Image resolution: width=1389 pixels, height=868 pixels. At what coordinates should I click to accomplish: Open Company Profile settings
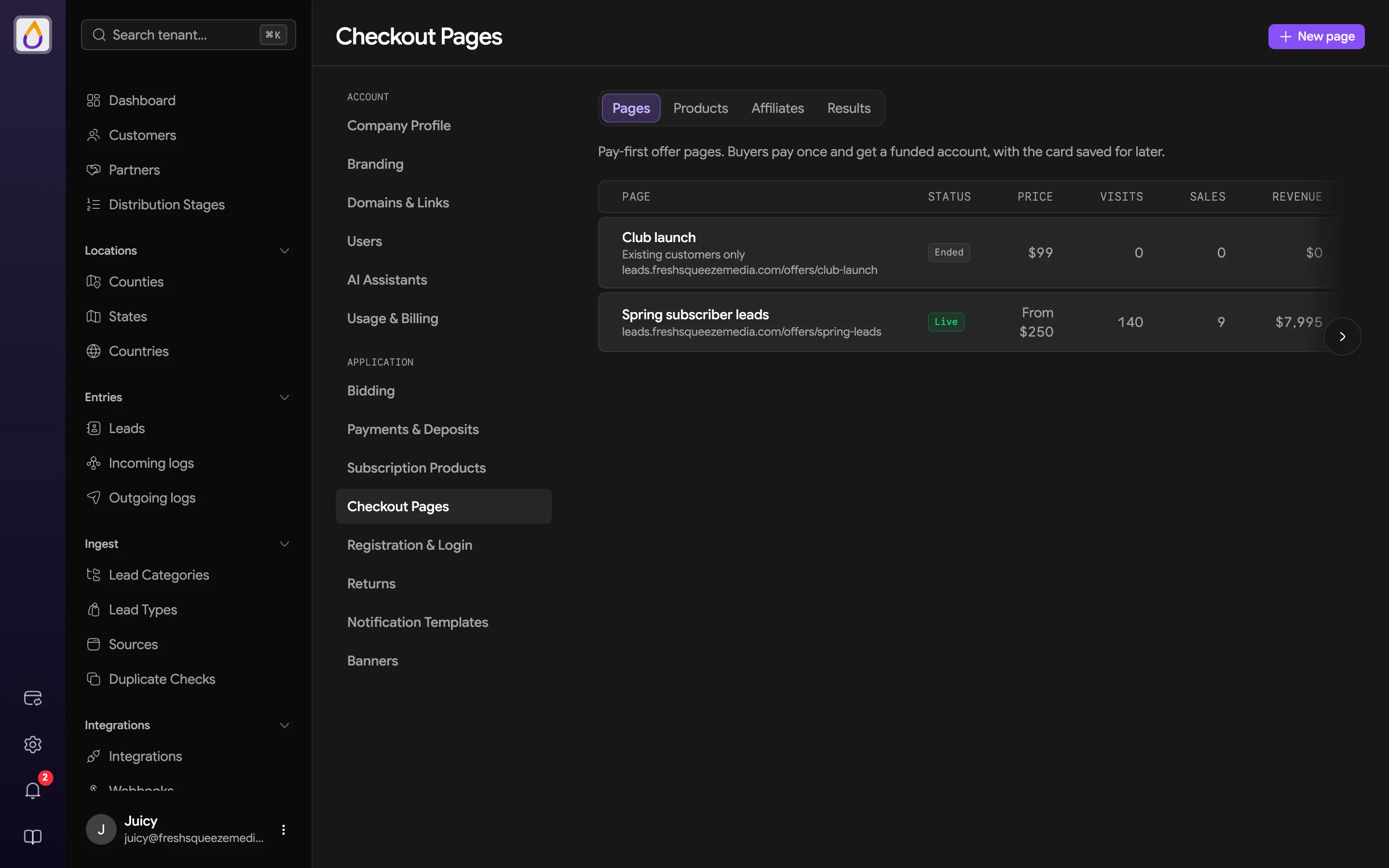coord(443,125)
